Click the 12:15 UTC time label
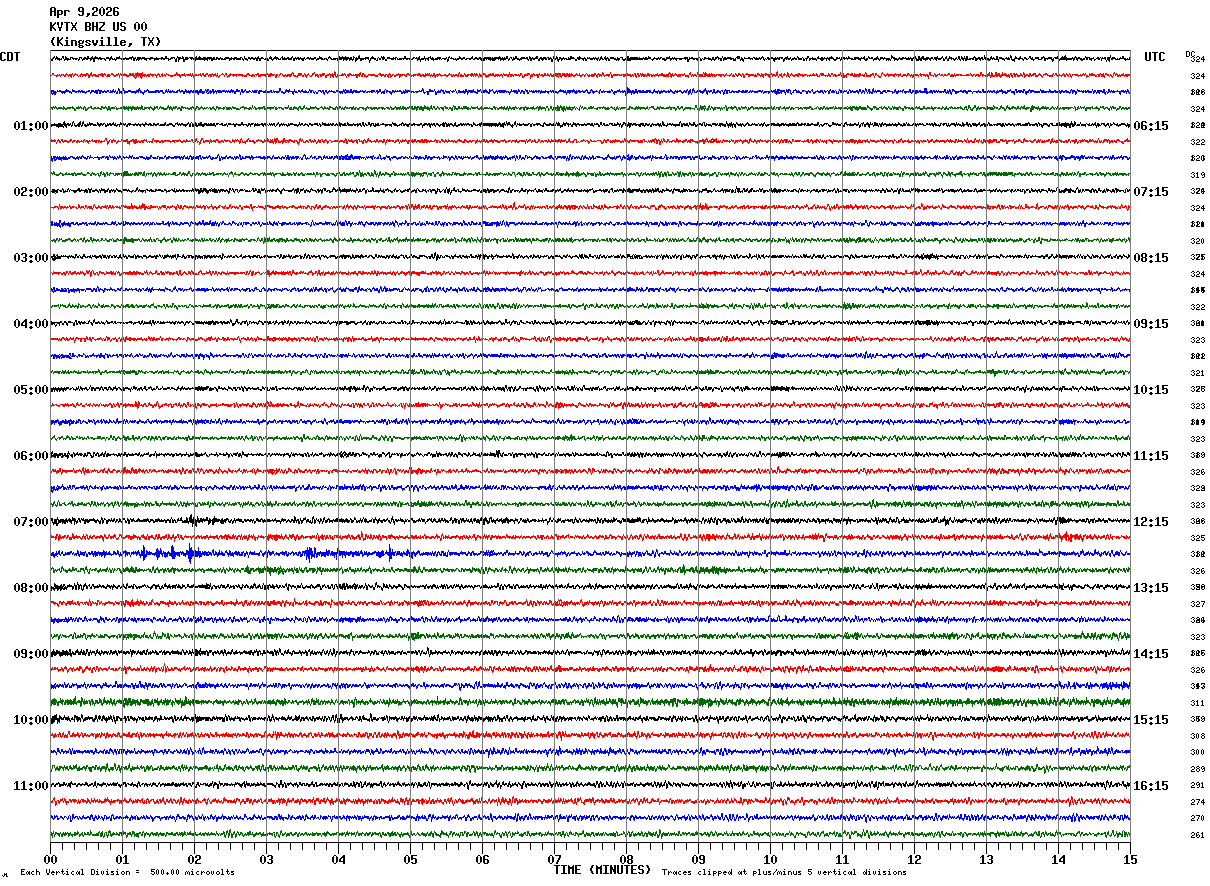Viewport: 1210px width, 886px height. tap(1151, 522)
